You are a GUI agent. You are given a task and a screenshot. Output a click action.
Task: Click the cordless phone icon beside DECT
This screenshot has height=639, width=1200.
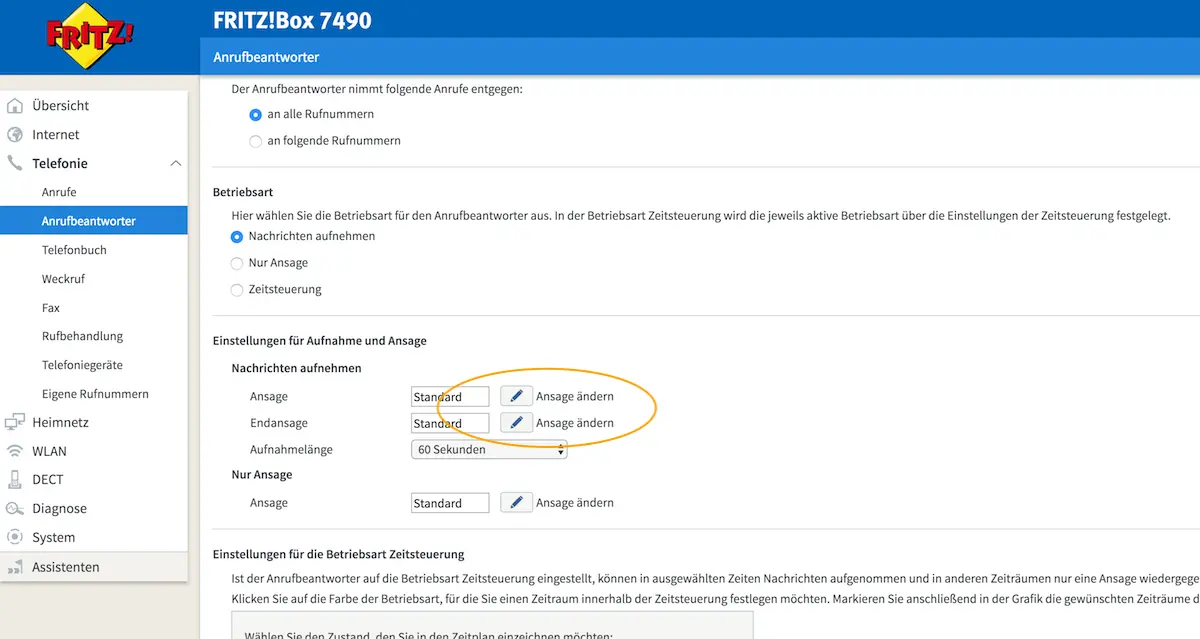pos(15,480)
